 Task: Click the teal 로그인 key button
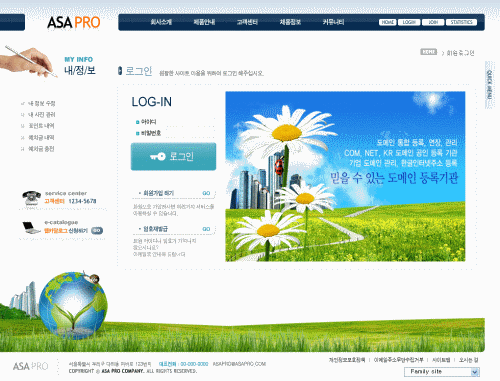[x=173, y=156]
